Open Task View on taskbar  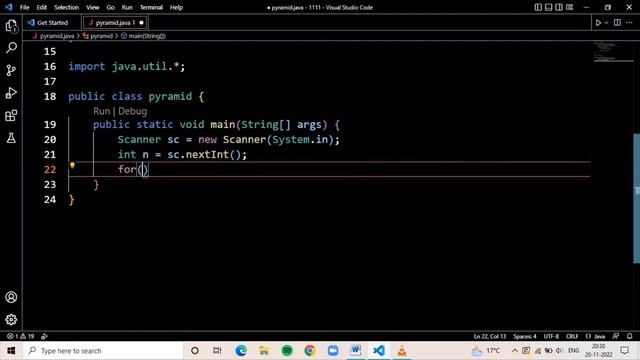[x=217, y=351]
